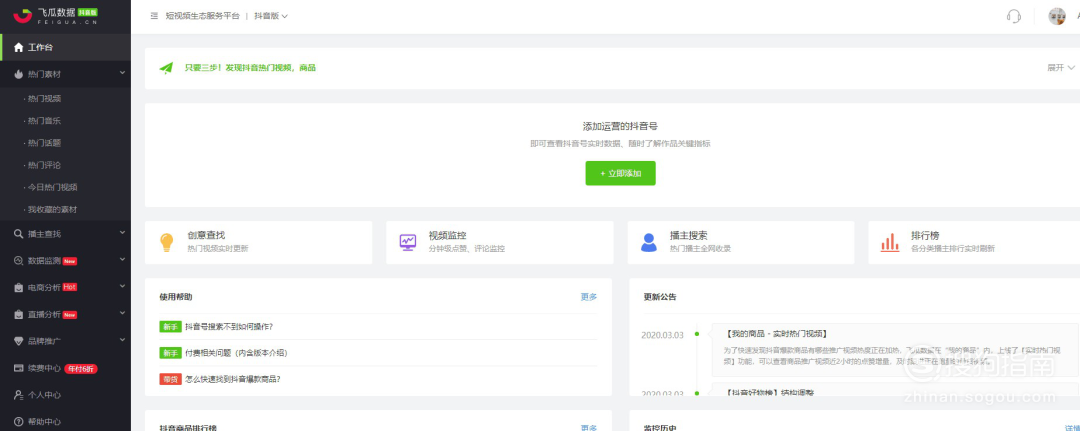1080x431 pixels.
Task: Click the purple monitor 视频监控 icon
Action: point(408,242)
